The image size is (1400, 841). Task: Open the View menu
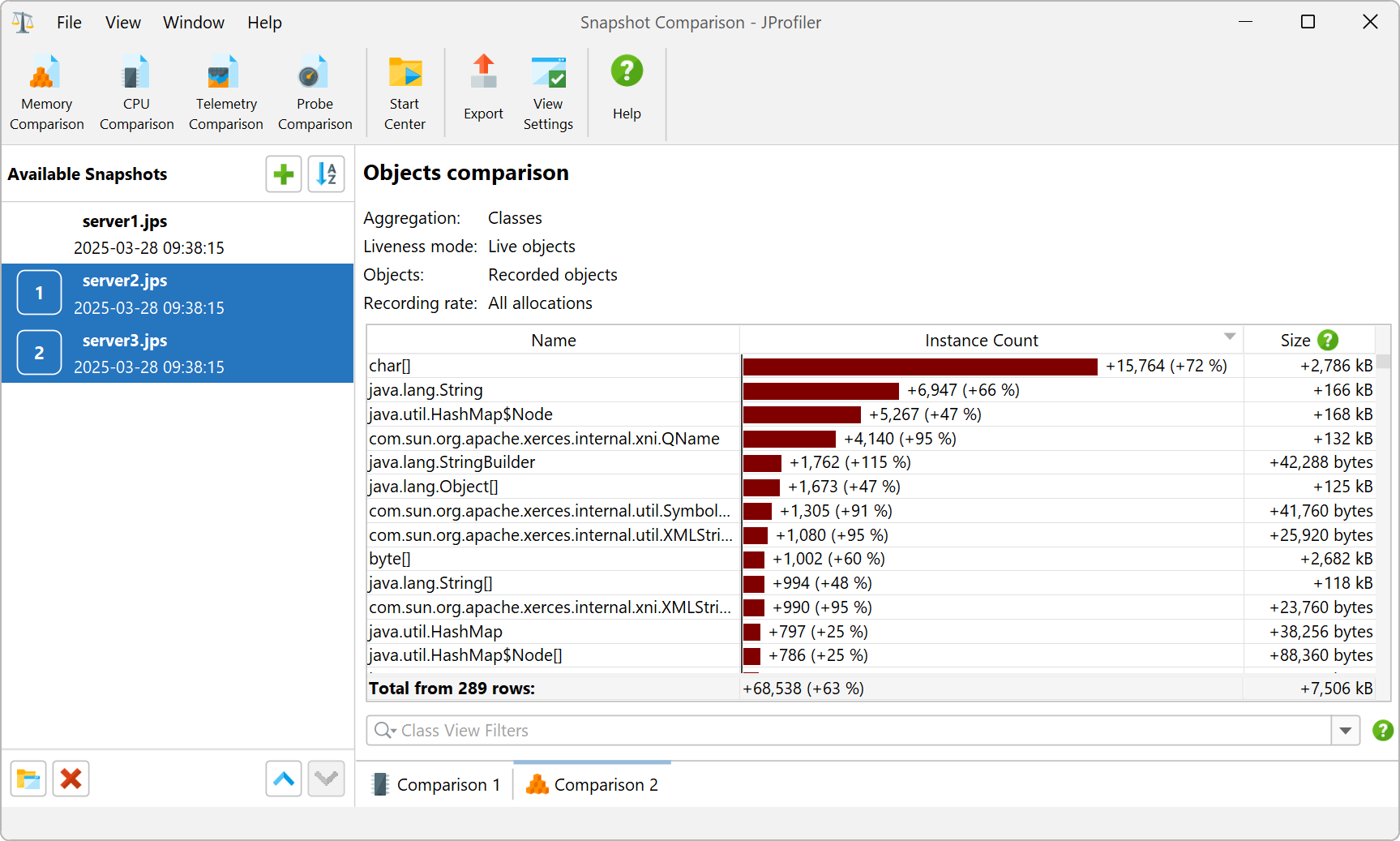pos(123,23)
